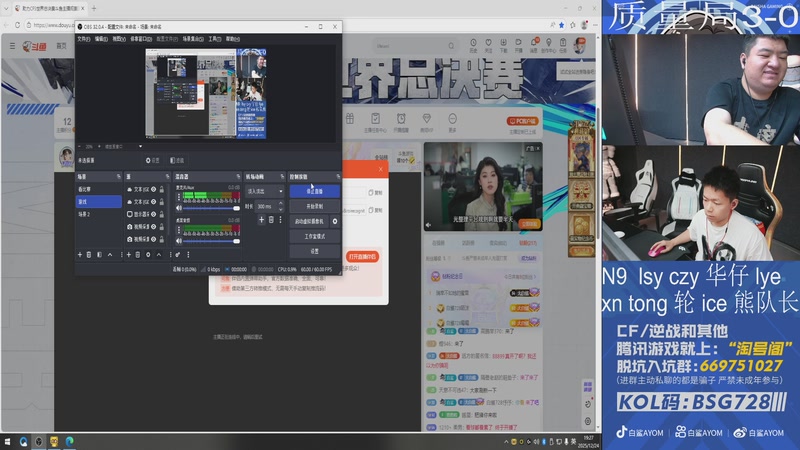Mute the desktop audio channel speaker icon

(x=179, y=241)
